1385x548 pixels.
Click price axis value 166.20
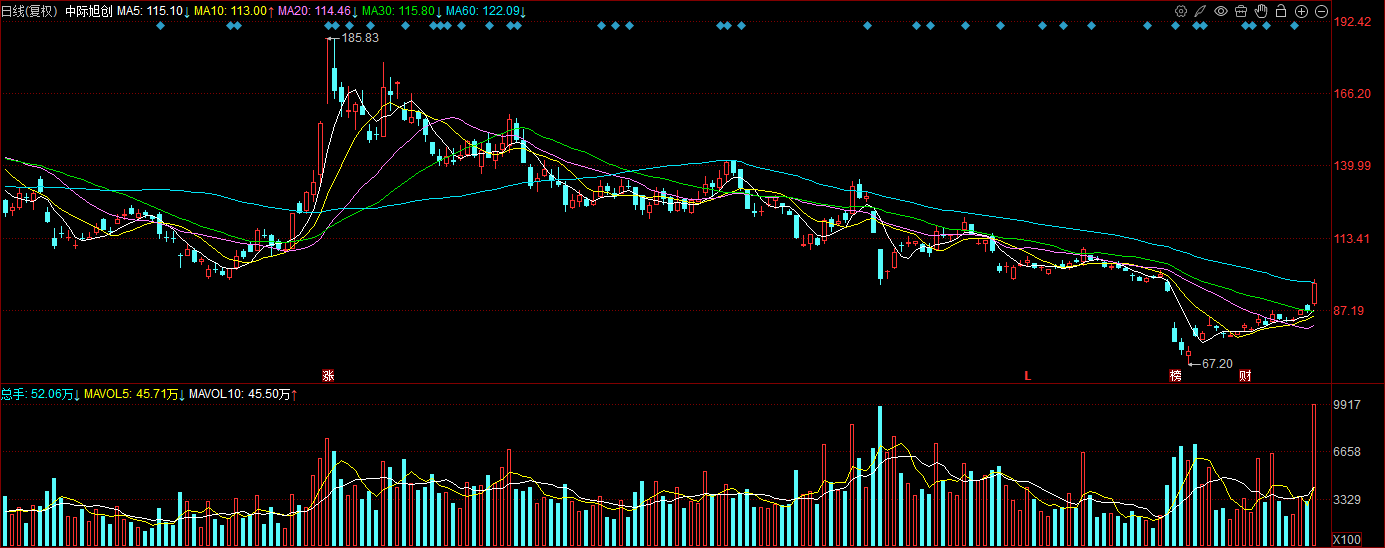(x=1353, y=94)
